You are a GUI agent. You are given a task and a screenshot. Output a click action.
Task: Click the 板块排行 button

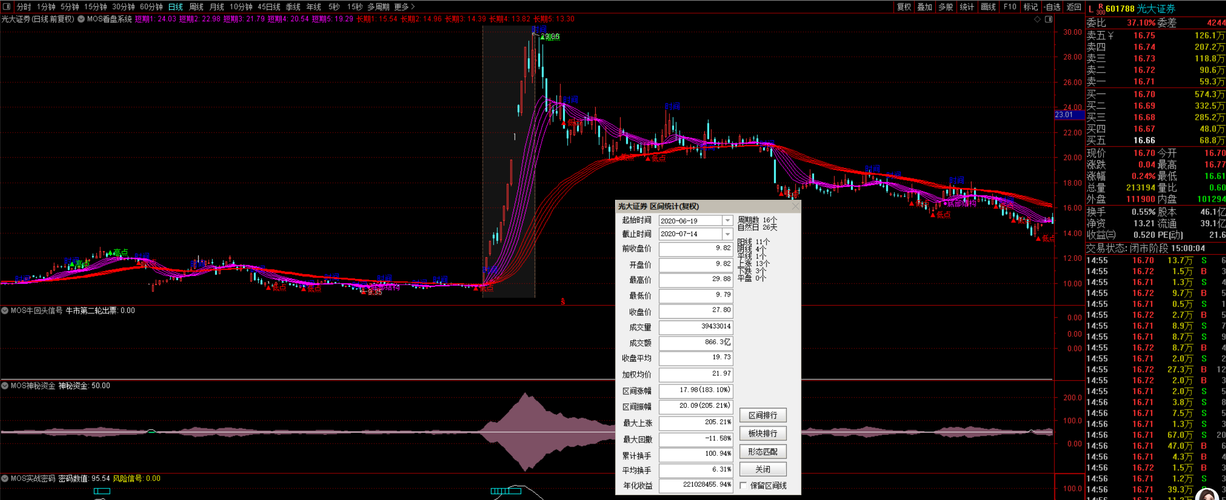[x=763, y=433]
